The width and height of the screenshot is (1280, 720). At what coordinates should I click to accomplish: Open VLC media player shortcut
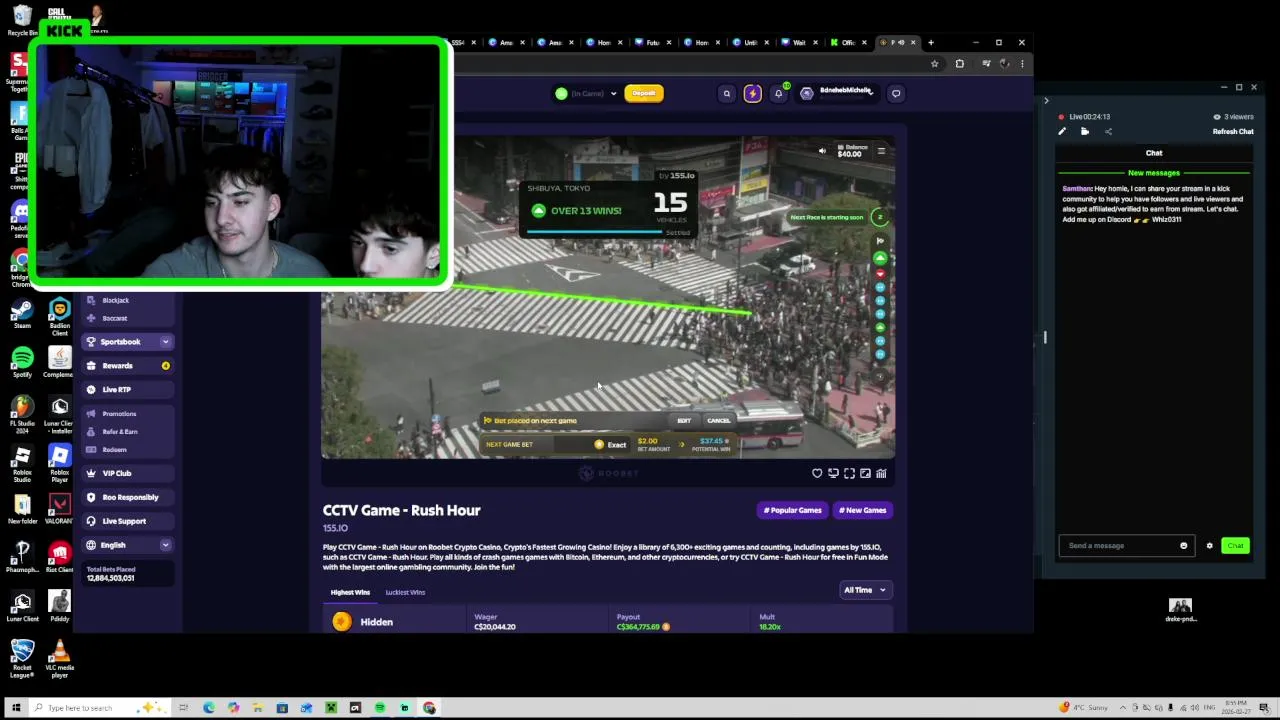click(x=59, y=657)
